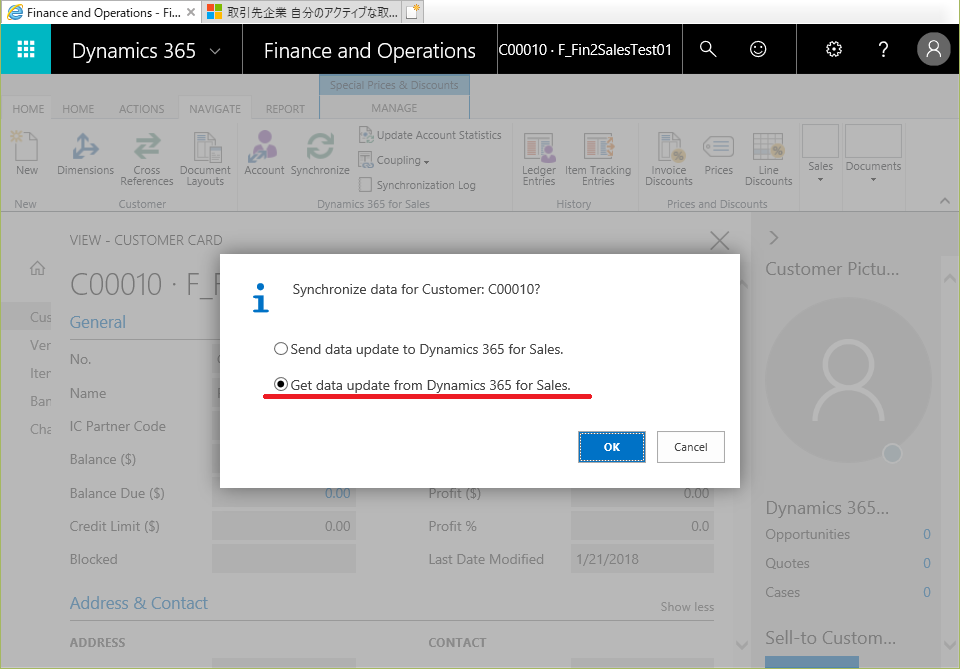Open the user profile avatar
This screenshot has width=960, height=669.
[933, 49]
